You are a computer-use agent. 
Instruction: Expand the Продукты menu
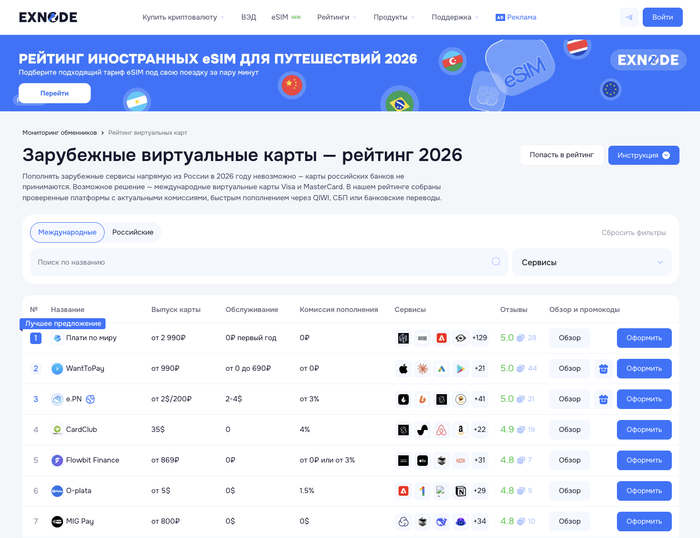click(394, 17)
